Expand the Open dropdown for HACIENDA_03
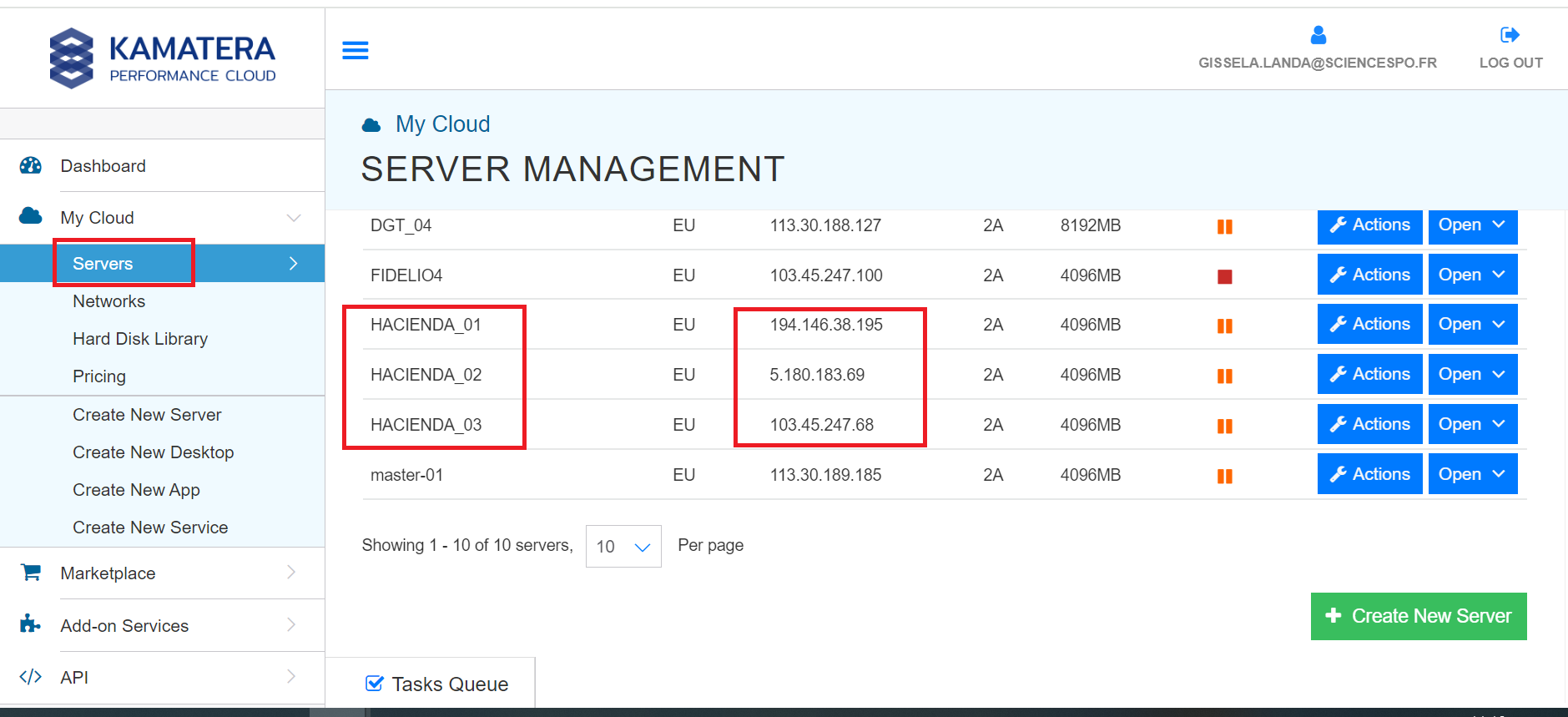 tap(1473, 424)
